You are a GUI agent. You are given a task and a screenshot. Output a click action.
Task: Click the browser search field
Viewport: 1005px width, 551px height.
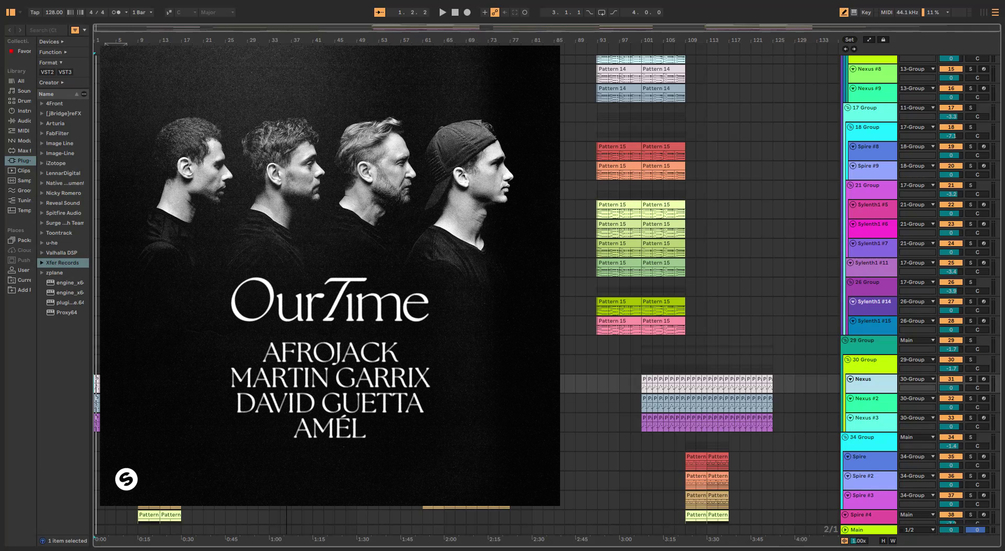click(x=47, y=30)
